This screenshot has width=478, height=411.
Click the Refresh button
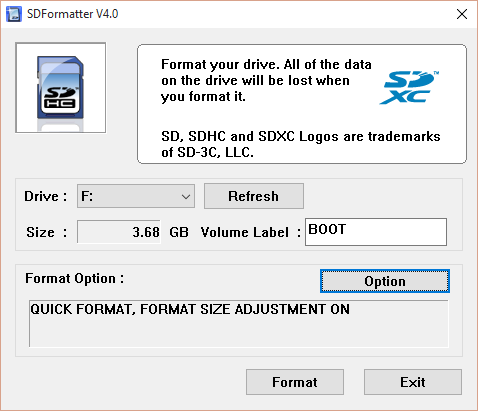254,196
